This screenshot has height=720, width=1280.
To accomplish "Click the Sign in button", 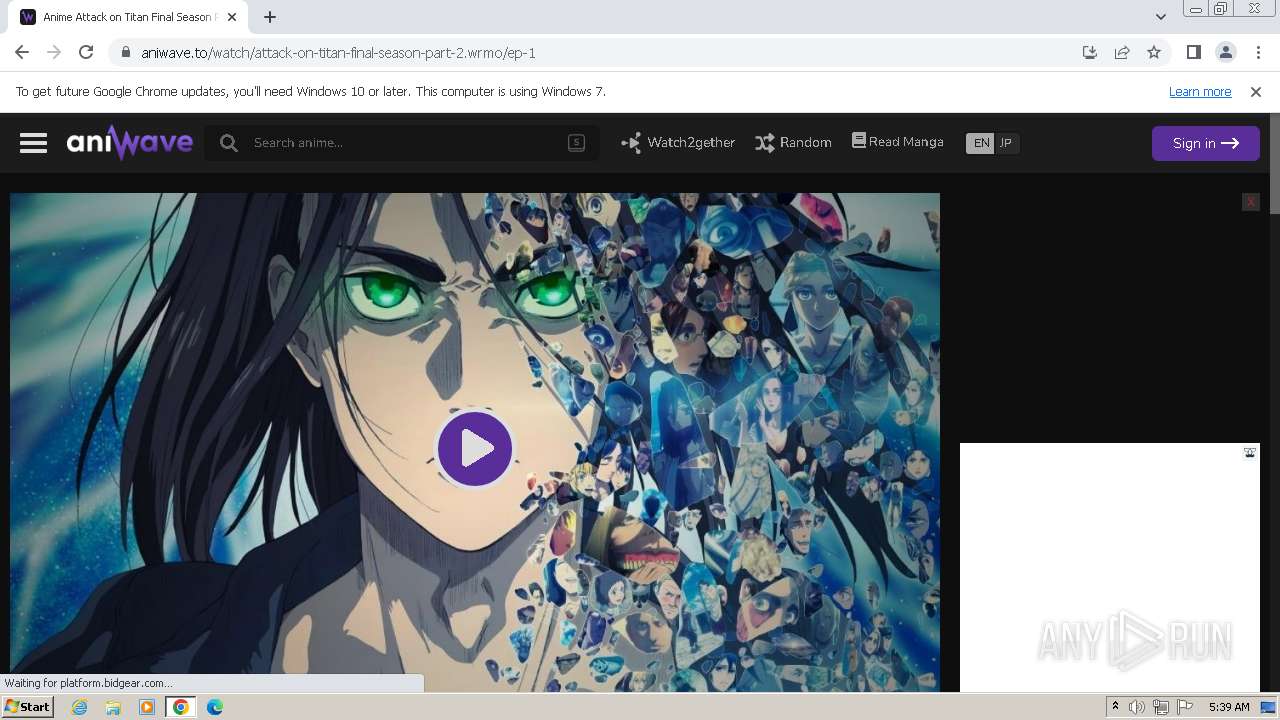I will (x=1205, y=143).
